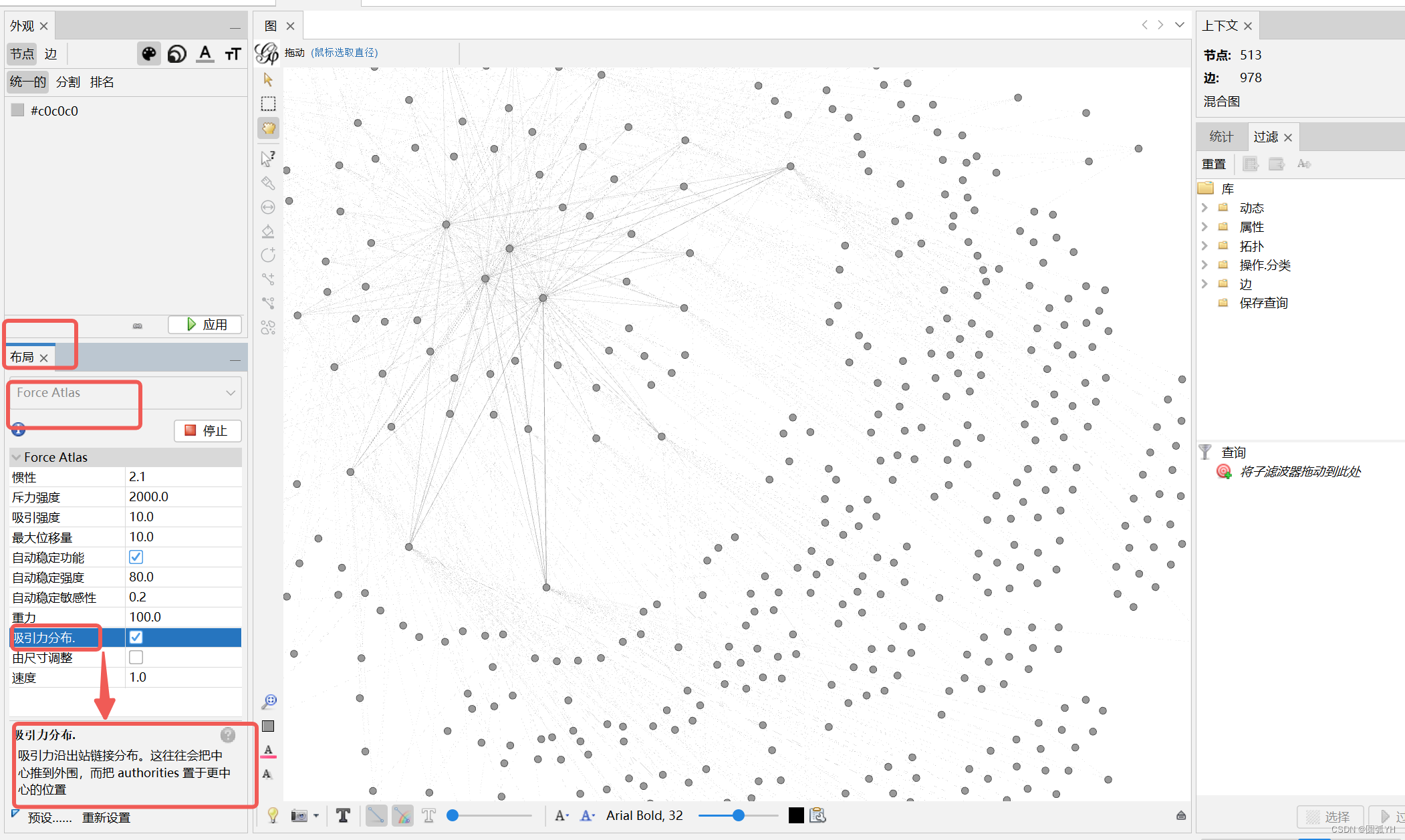1405x840 pixels.
Task: Uncheck the 吸引力分布 option
Action: (136, 637)
